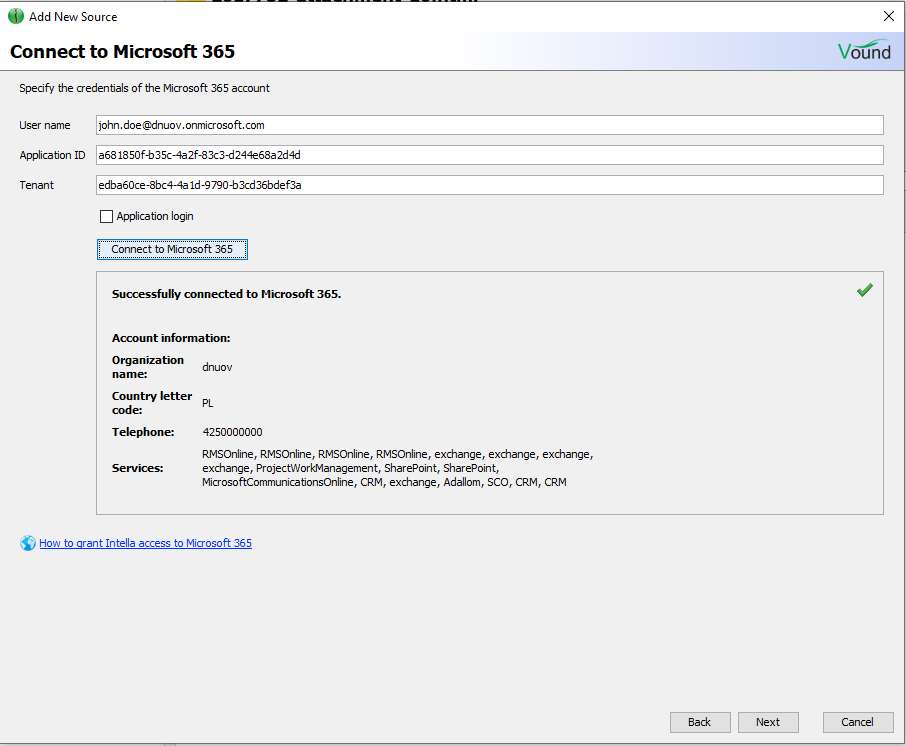Open How to grant Intella access link
This screenshot has width=906, height=746.
tap(145, 543)
